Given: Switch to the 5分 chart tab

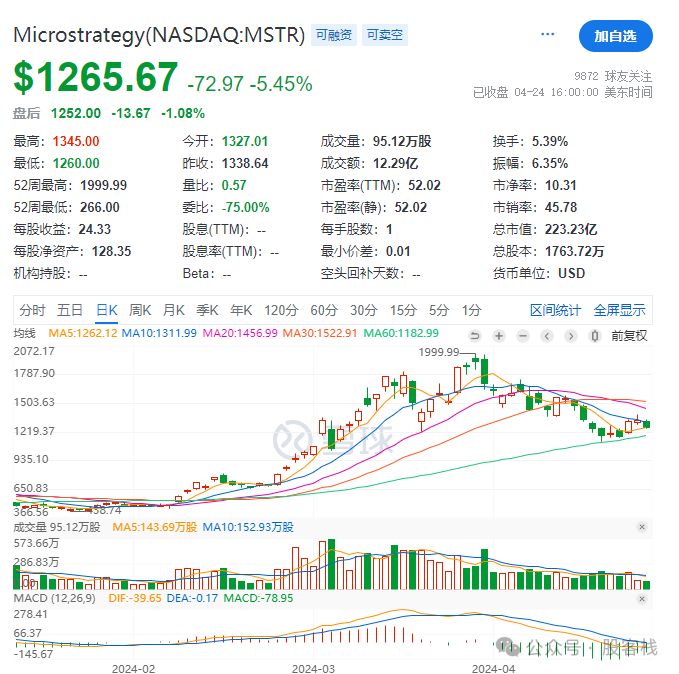Looking at the screenshot, I should [439, 310].
